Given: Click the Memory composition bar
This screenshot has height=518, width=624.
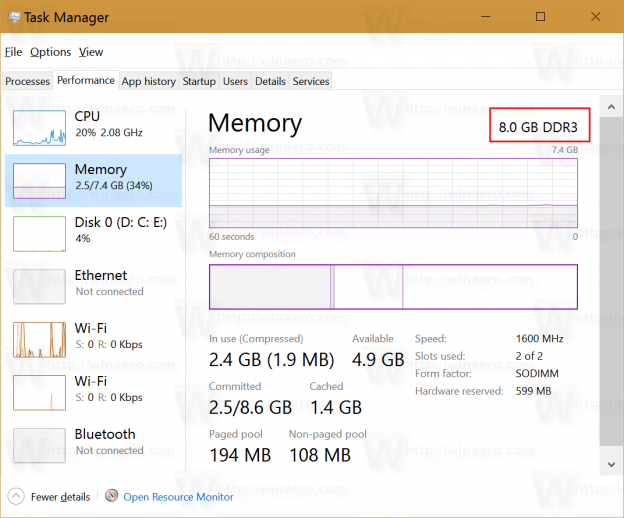Looking at the screenshot, I should point(393,286).
